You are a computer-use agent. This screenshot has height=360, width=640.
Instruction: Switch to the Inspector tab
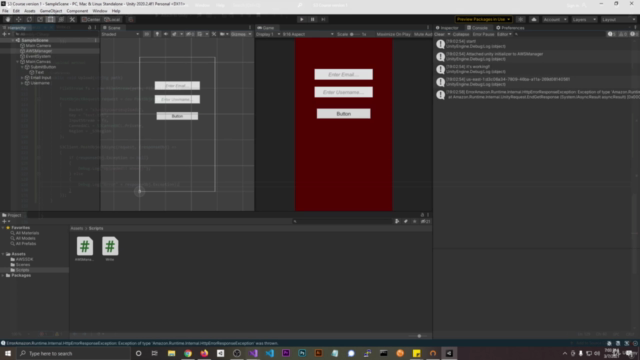tap(447, 28)
